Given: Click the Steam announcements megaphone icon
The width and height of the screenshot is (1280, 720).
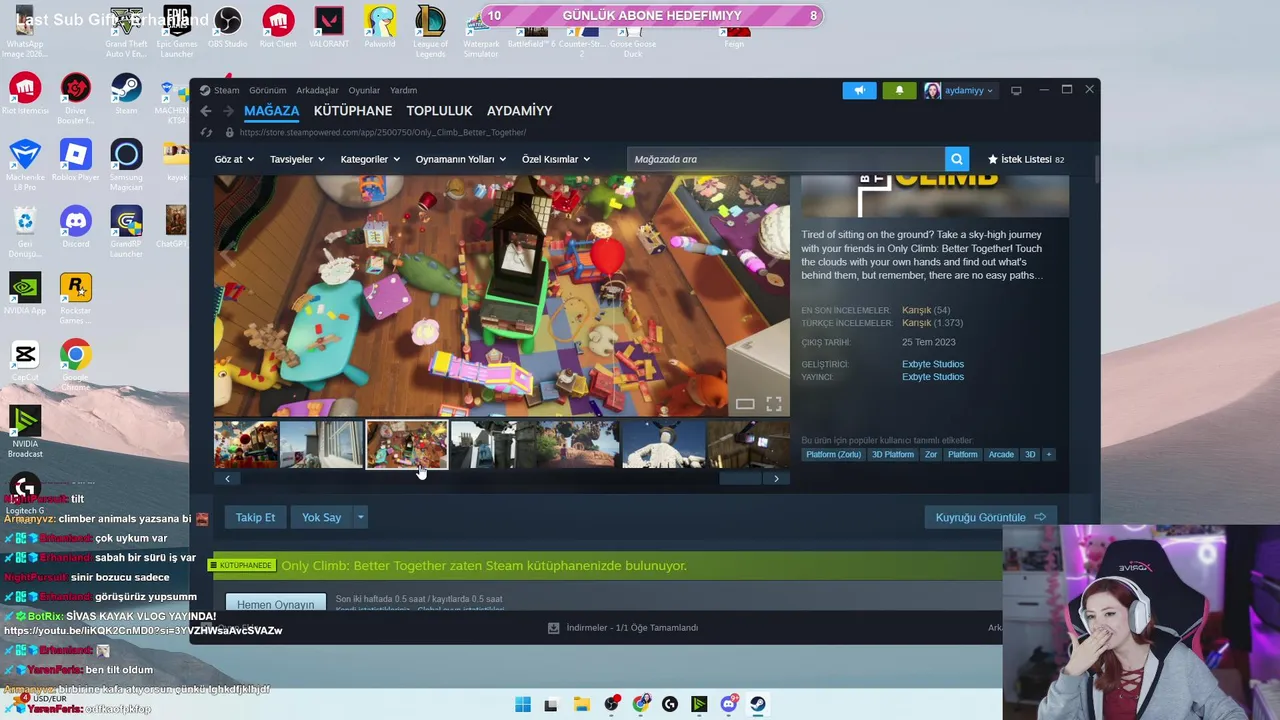Looking at the screenshot, I should coord(859,90).
